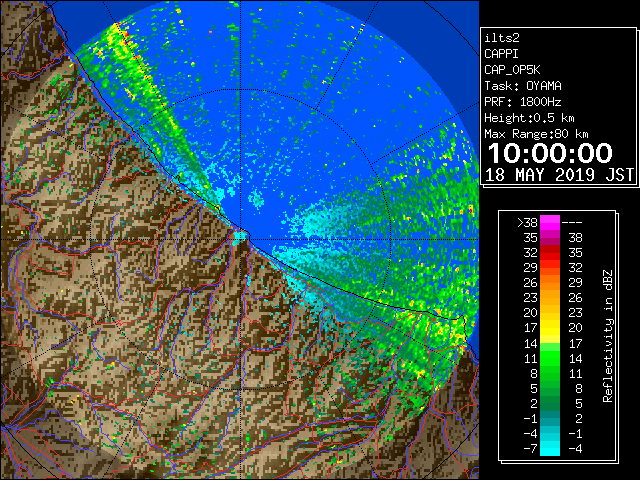The height and width of the screenshot is (480, 640).
Task: Click the '>38' legend value label
Action: tap(527, 223)
